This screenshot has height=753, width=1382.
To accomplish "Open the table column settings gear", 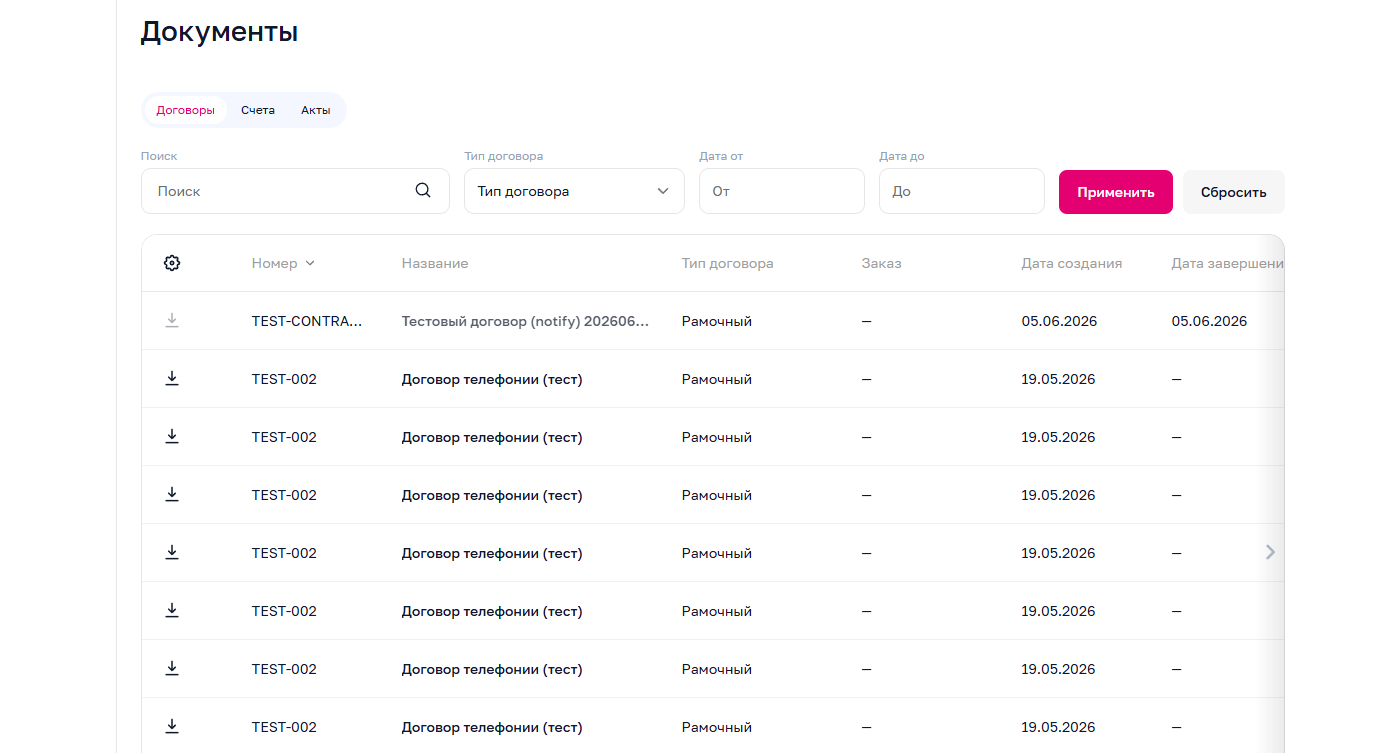I will [172, 263].
